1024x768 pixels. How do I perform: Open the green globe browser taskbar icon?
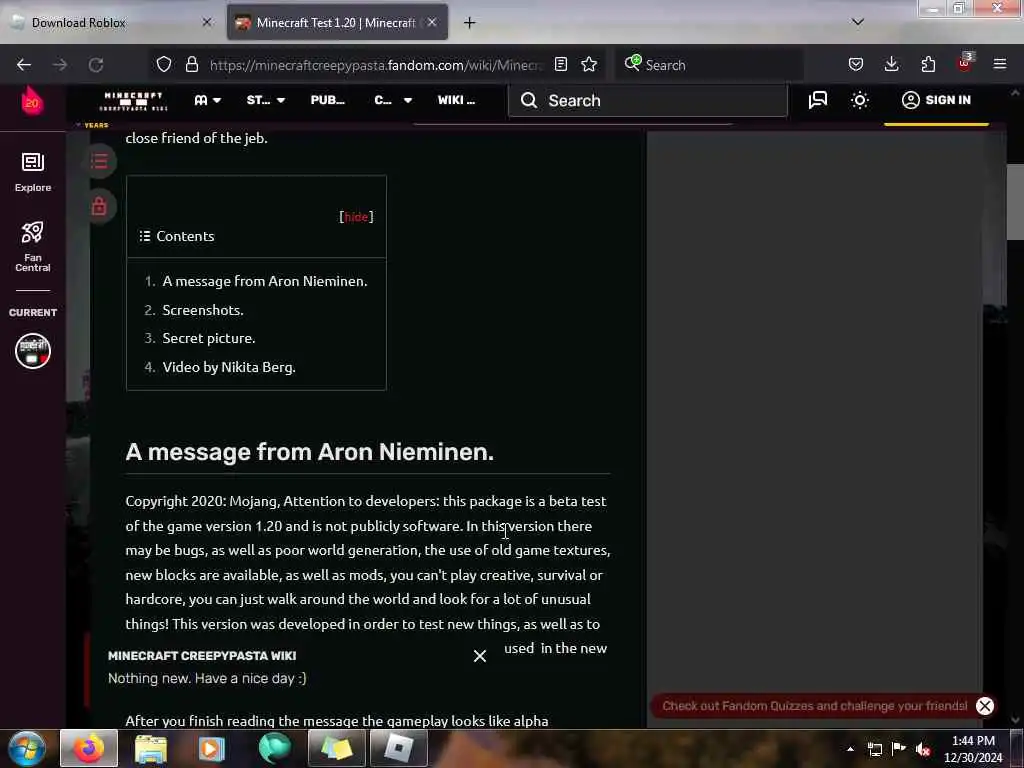274,748
